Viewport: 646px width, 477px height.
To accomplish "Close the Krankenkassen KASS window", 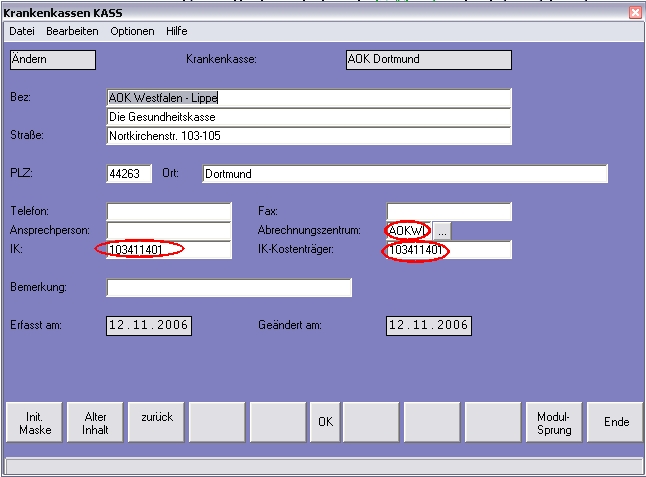I will pos(636,13).
